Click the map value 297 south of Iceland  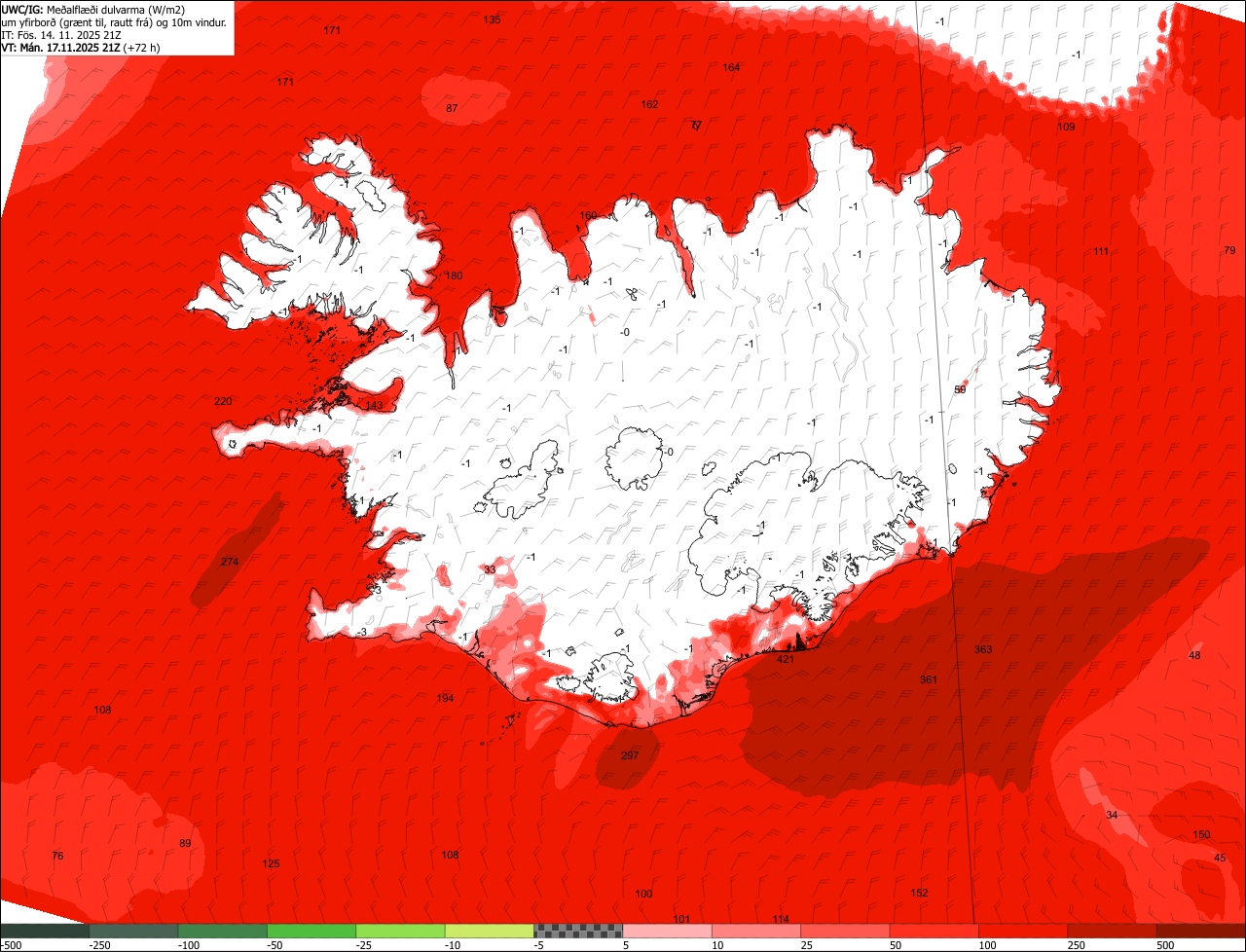[630, 755]
